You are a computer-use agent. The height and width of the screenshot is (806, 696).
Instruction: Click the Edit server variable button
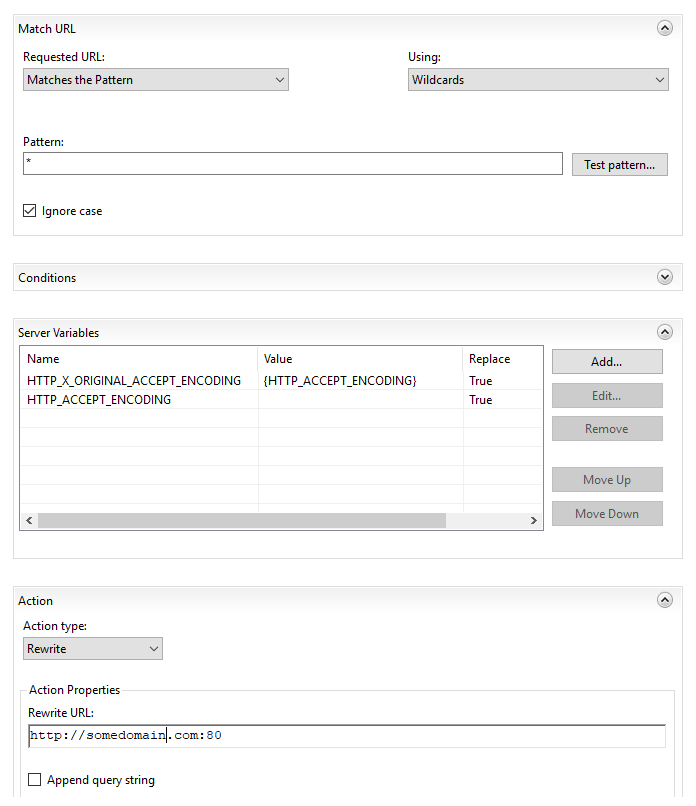(x=607, y=395)
